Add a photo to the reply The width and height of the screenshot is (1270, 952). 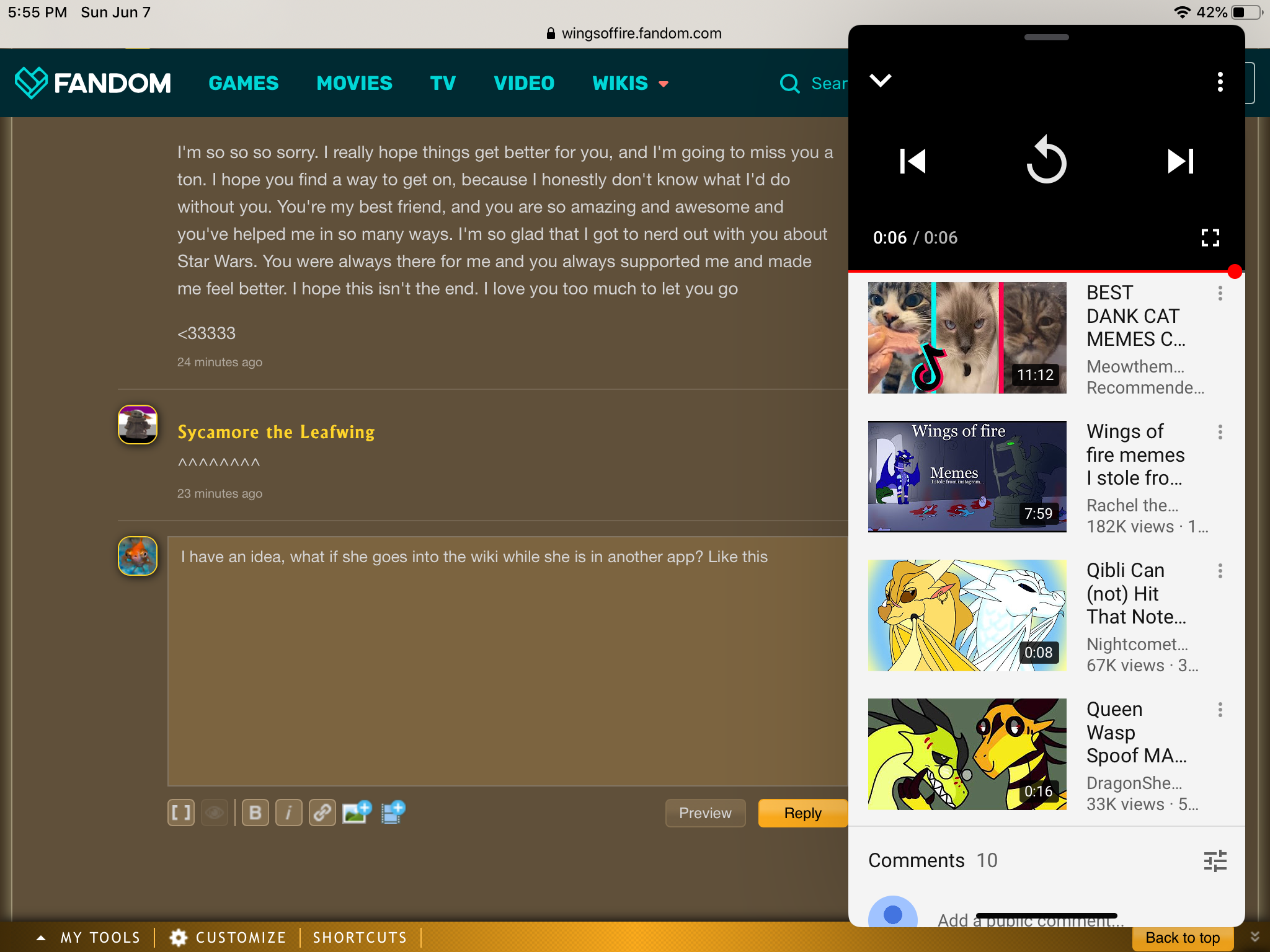click(x=357, y=812)
